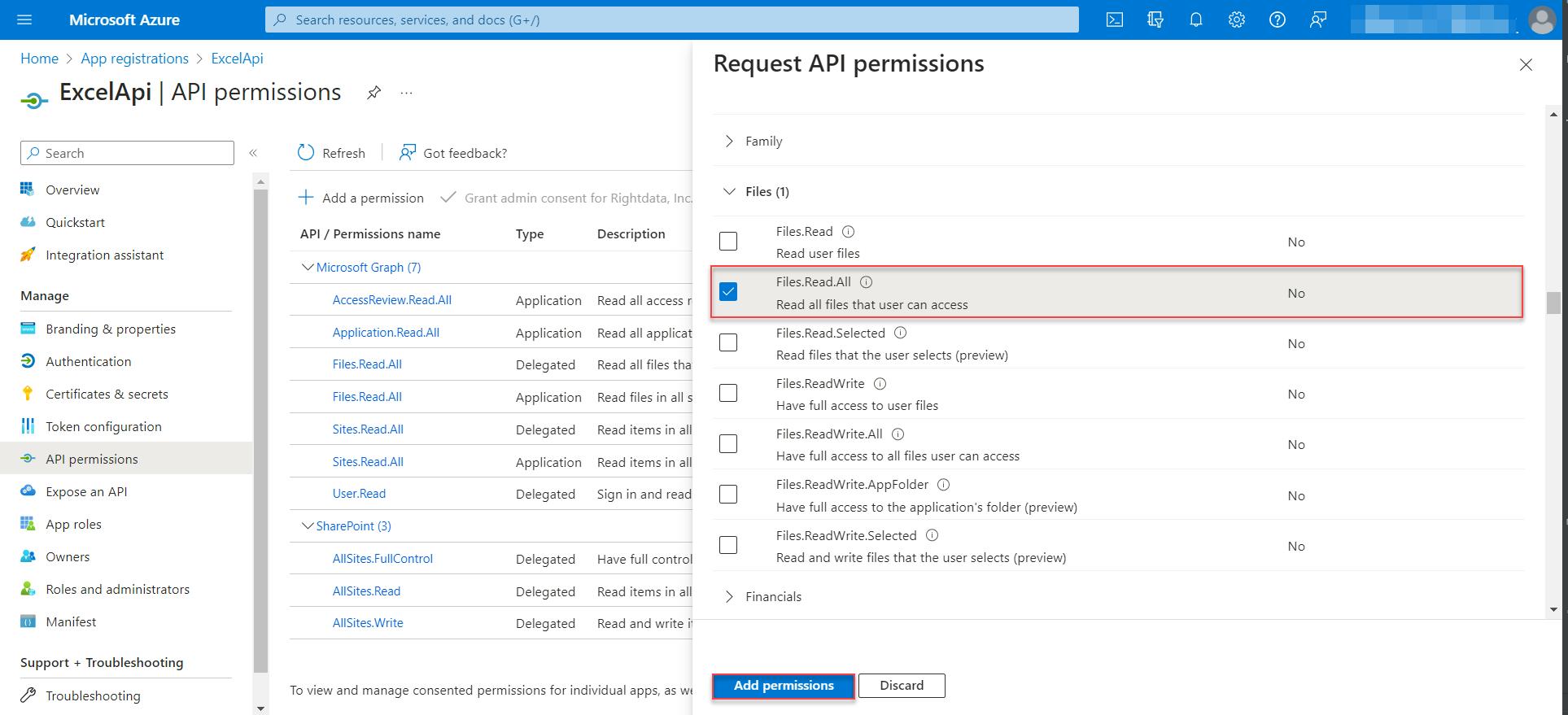
Task: Open the notifications bell
Action: point(1196,20)
